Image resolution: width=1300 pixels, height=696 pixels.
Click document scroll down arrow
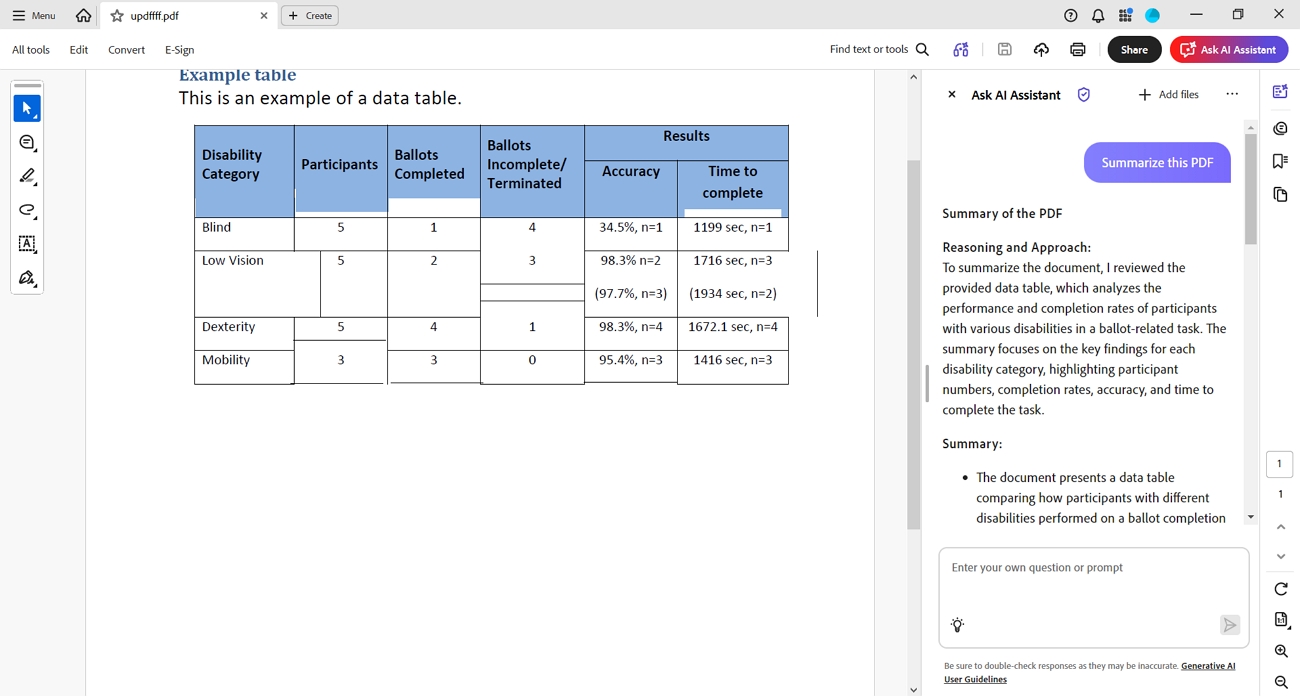tap(913, 689)
